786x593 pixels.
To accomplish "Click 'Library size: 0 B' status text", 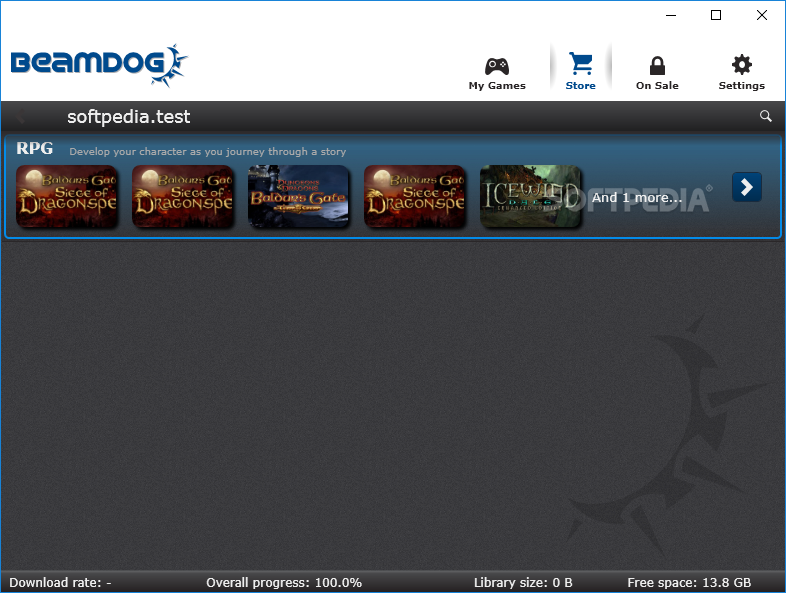I will (x=523, y=582).
